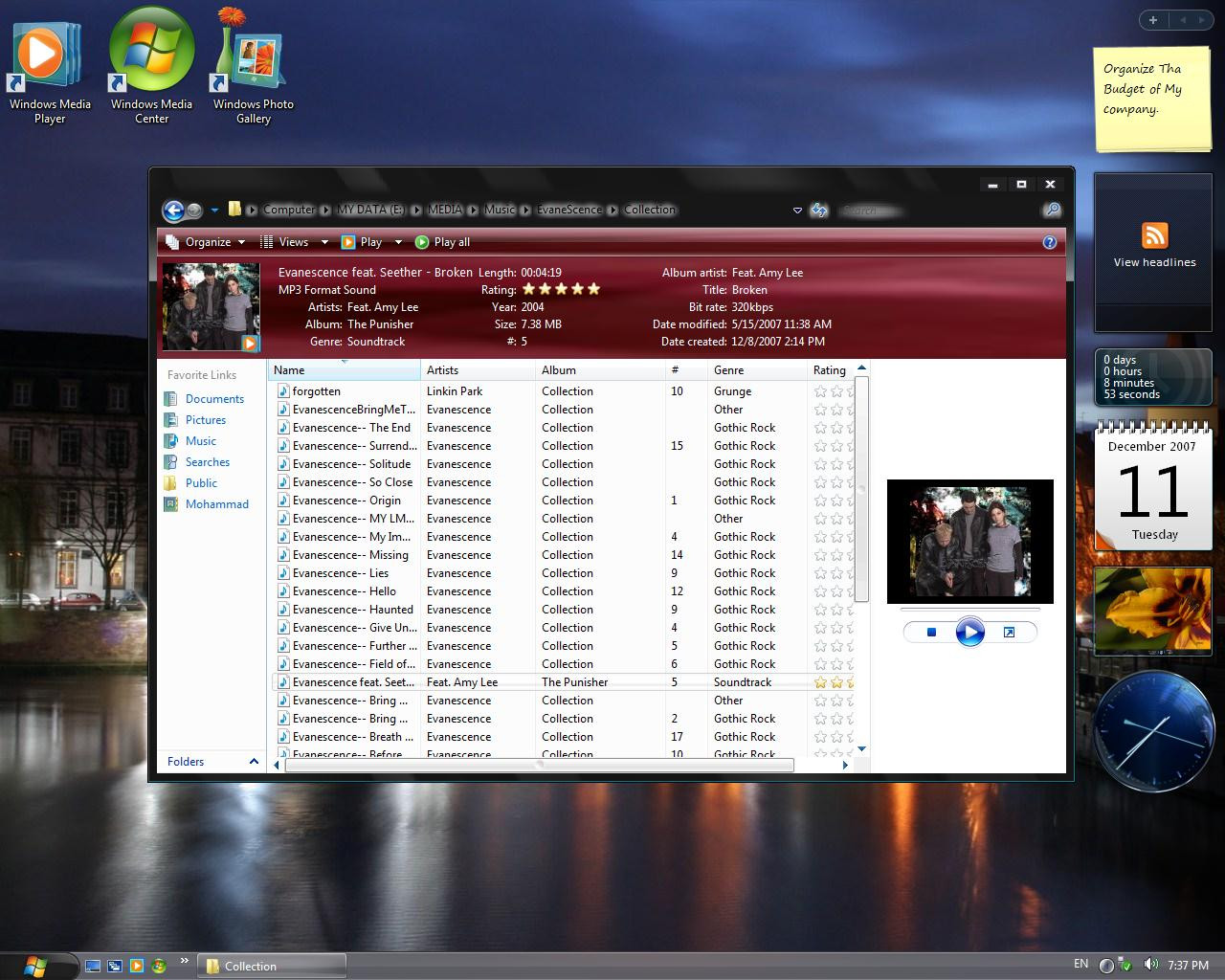Viewport: 1225px width, 980px height.
Task: Play the track in the preview pane
Action: [969, 633]
